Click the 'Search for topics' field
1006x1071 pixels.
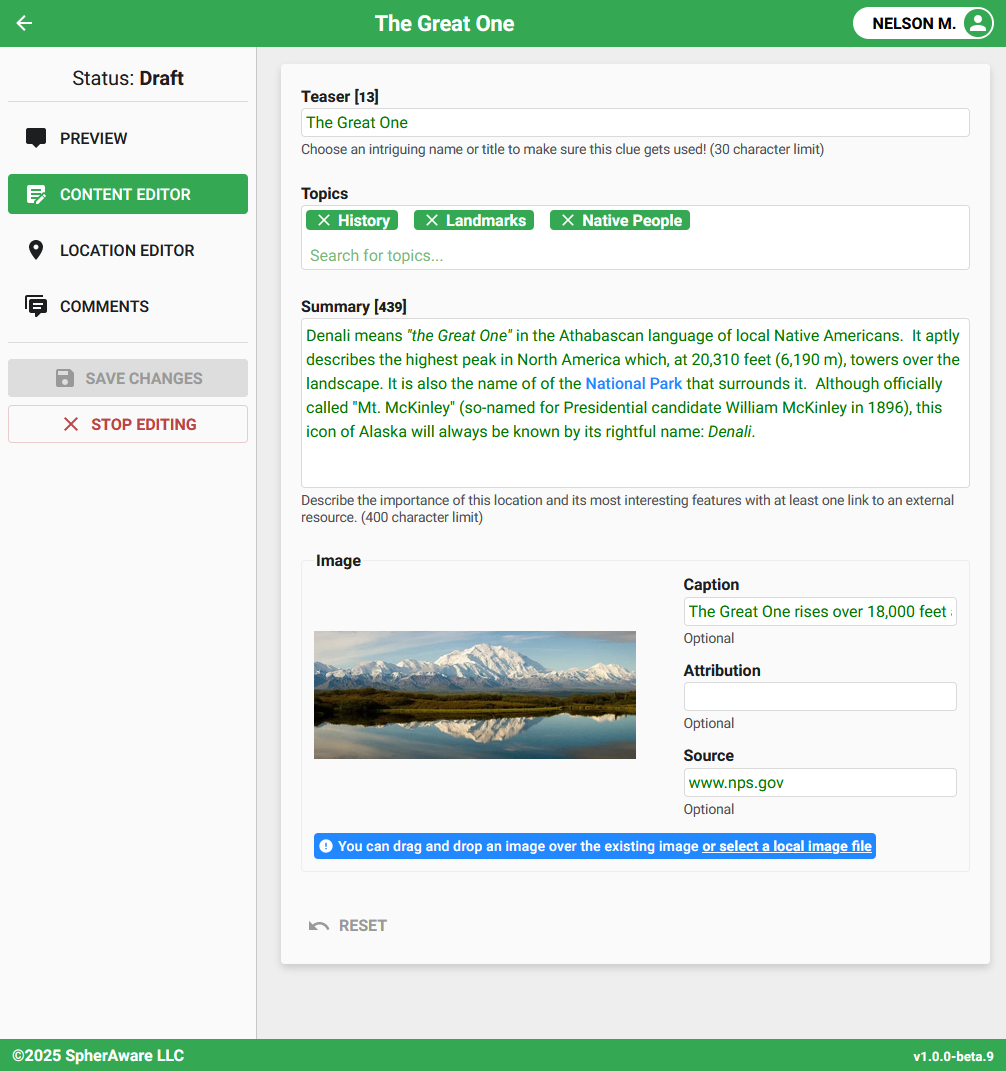coord(635,255)
